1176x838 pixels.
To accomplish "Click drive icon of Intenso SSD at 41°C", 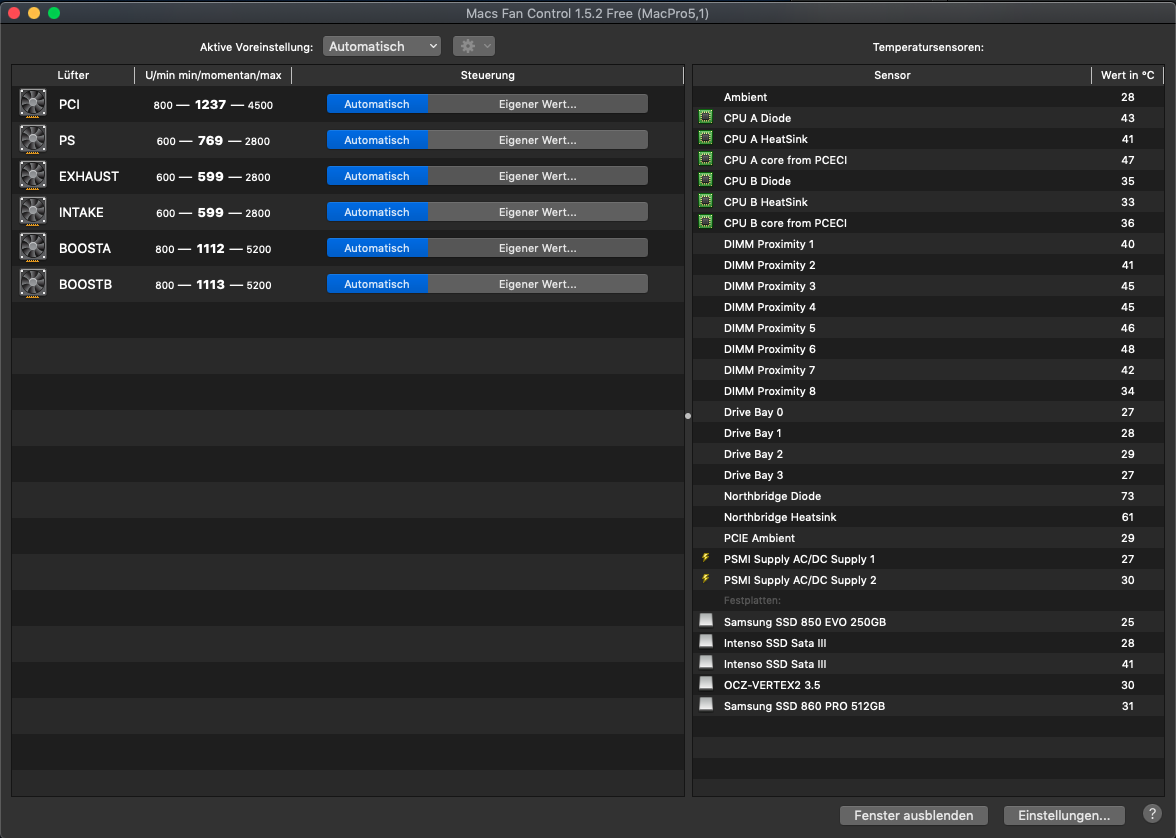I will coord(706,662).
